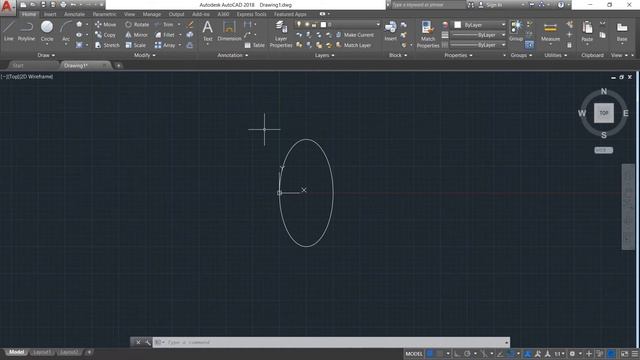Toggle grid display in status bar

[430, 353]
